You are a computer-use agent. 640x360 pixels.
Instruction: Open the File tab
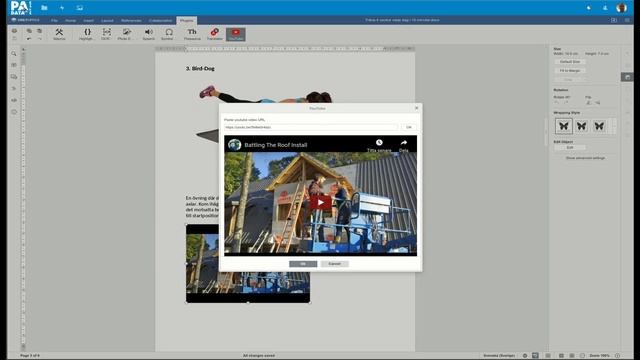click(x=54, y=20)
